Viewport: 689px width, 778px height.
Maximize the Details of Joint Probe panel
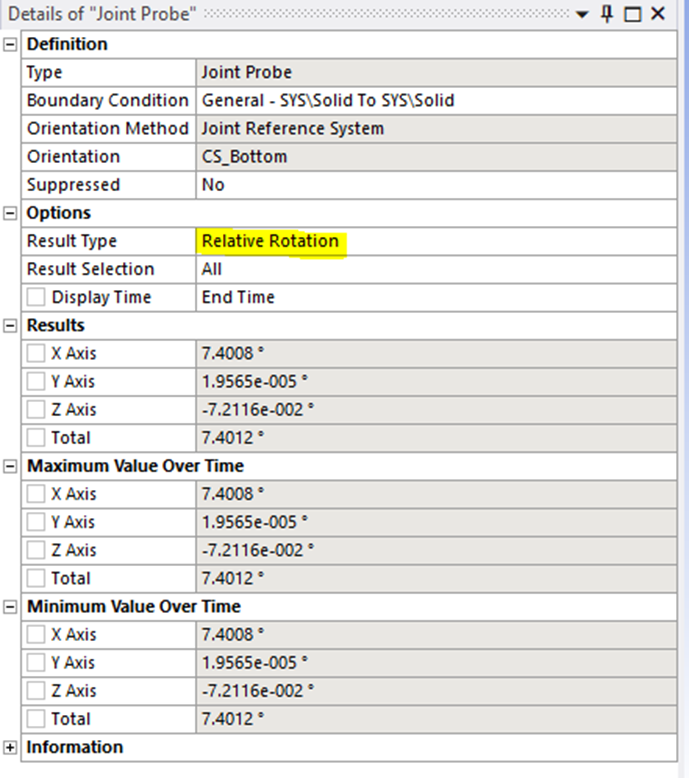click(632, 14)
